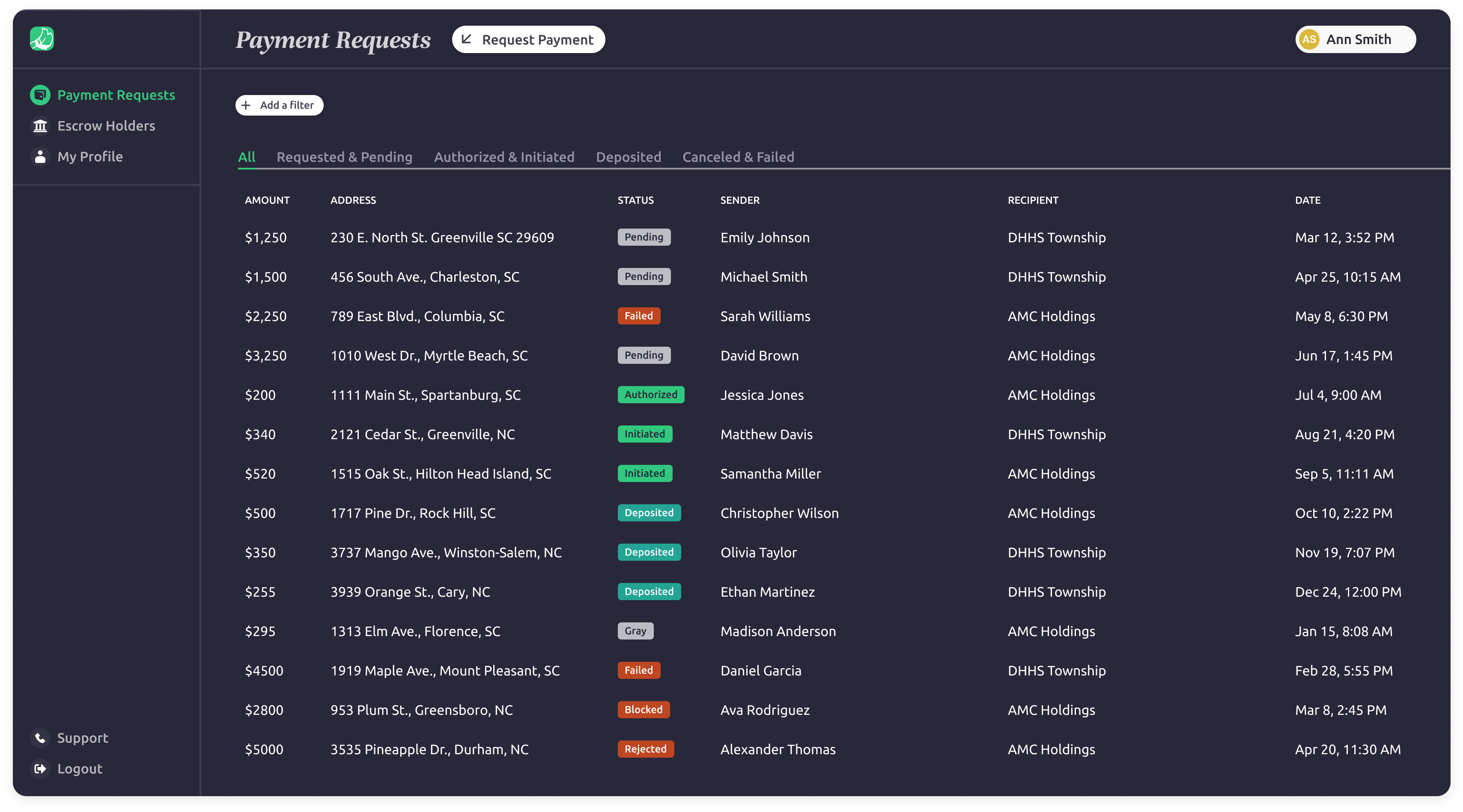Viewport: 1463px width, 812px height.
Task: Click the Logout icon in the sidebar
Action: coord(40,768)
